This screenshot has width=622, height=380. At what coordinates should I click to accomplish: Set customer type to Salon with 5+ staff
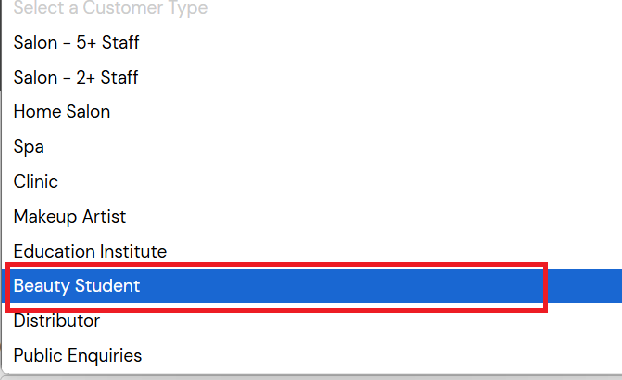(x=312, y=42)
